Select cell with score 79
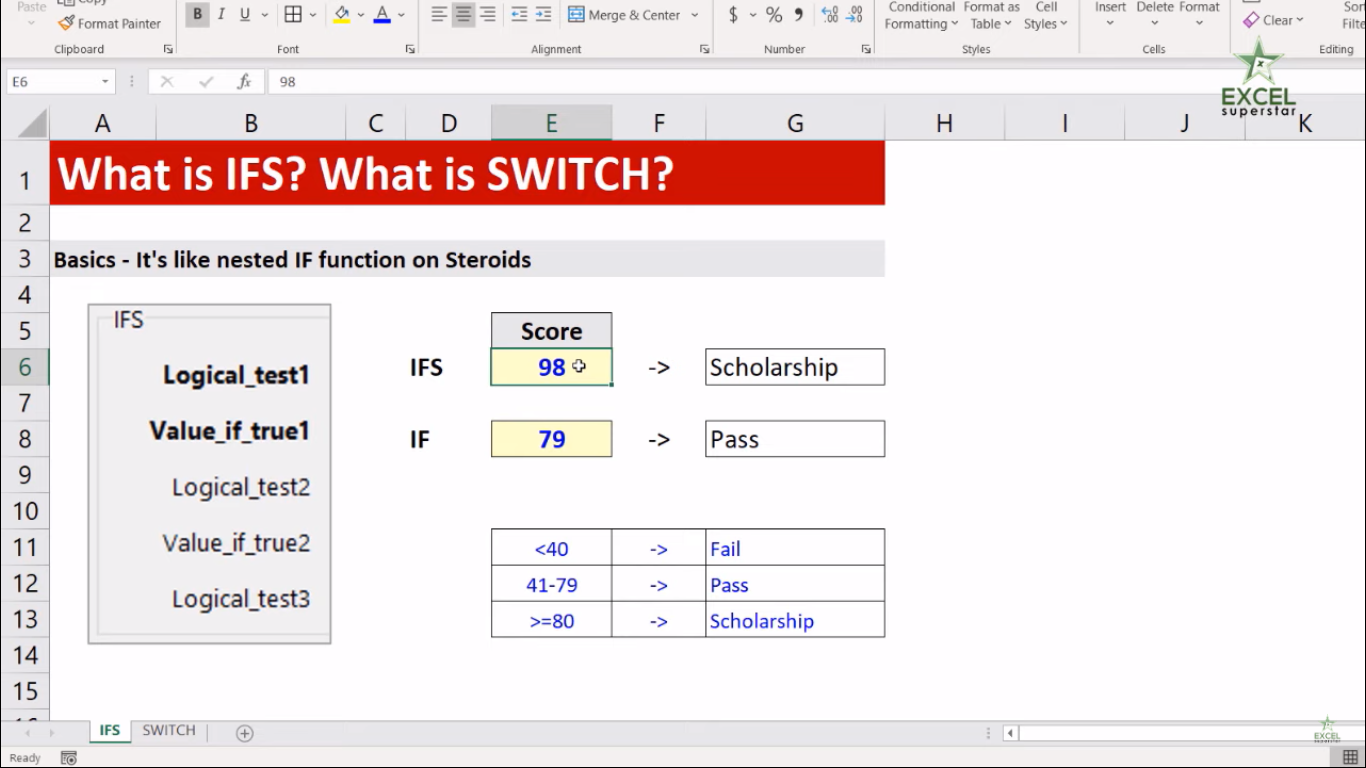Screen dimensions: 1366x768 click(551, 439)
